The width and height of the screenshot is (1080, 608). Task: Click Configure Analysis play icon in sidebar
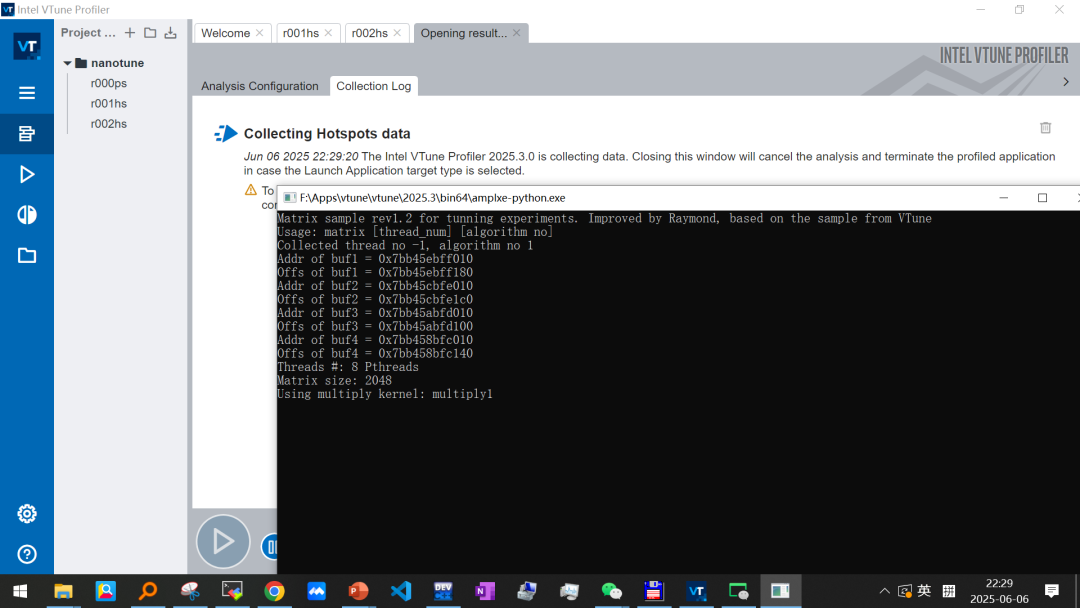click(27, 174)
